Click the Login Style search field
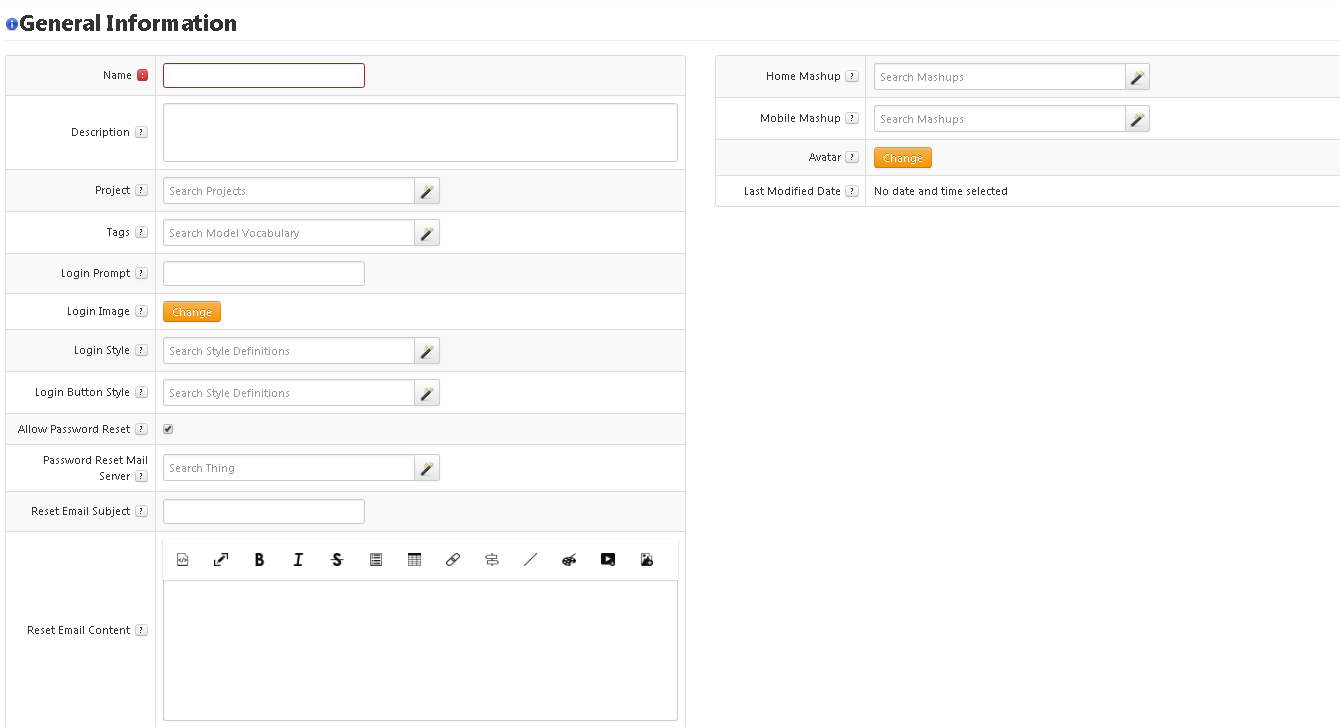 pos(289,351)
